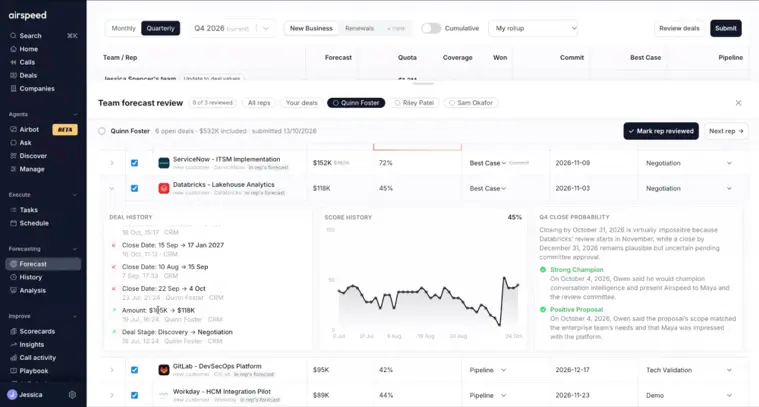
Task: Open GitLab Pipeline category dropdown
Action: (x=487, y=370)
